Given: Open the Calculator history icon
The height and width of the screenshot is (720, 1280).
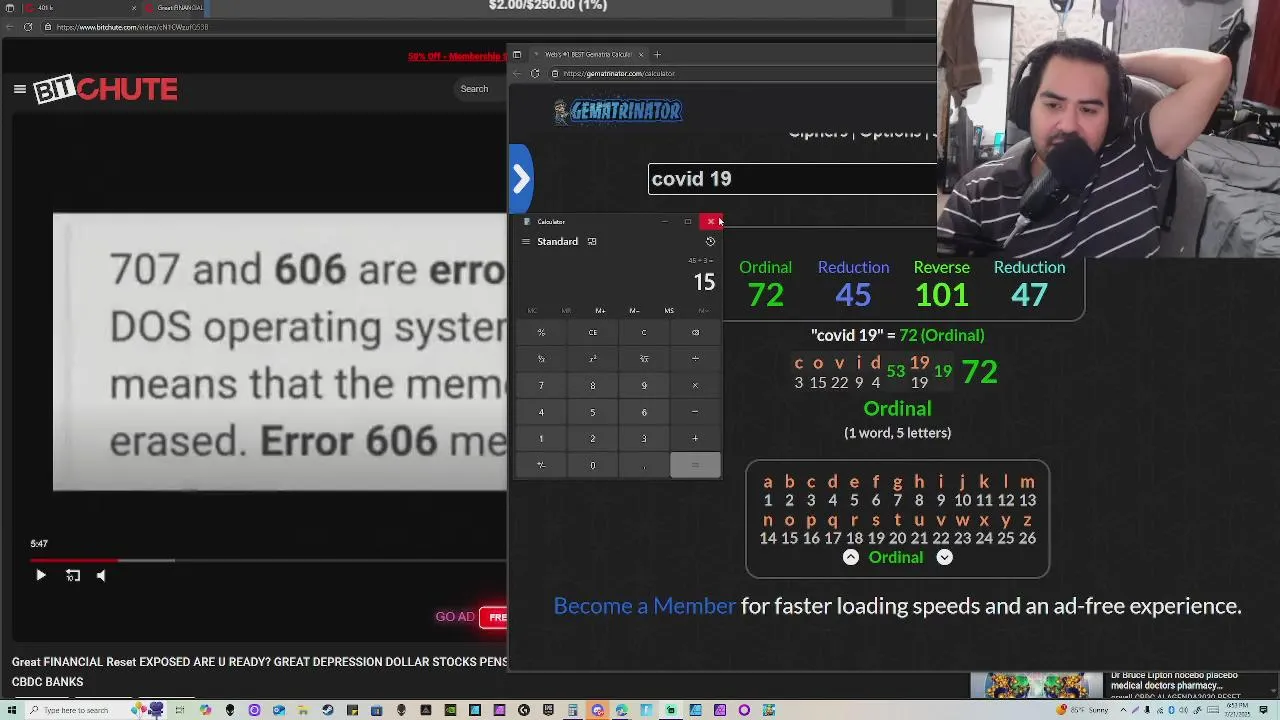Looking at the screenshot, I should [710, 241].
